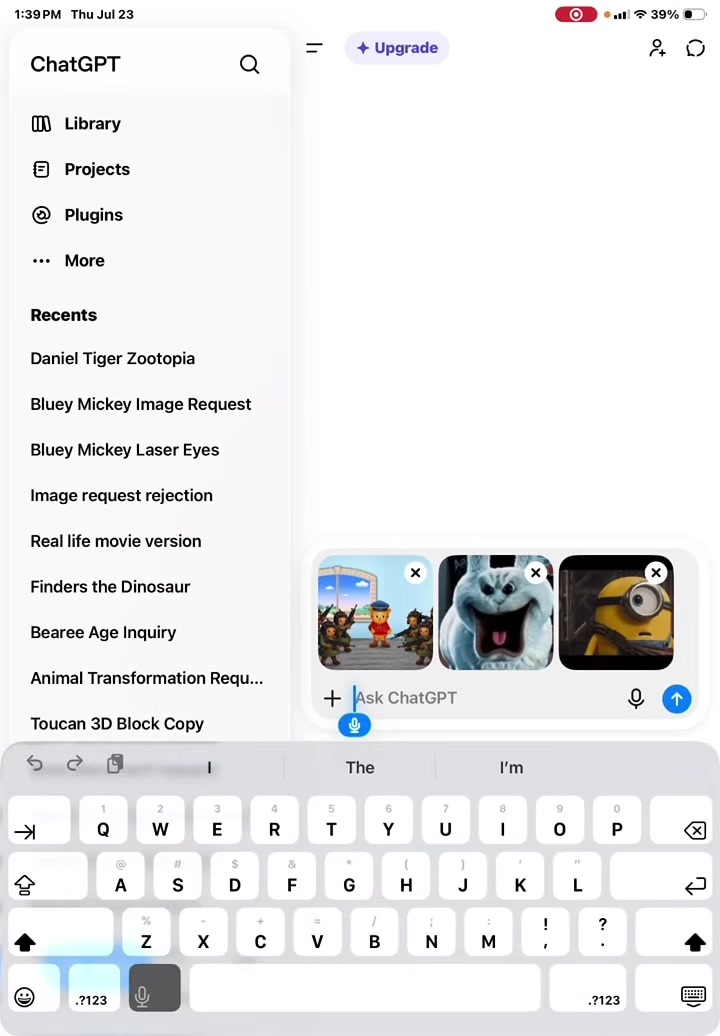
Task: Tap the microphone in the message bar
Action: tap(635, 698)
